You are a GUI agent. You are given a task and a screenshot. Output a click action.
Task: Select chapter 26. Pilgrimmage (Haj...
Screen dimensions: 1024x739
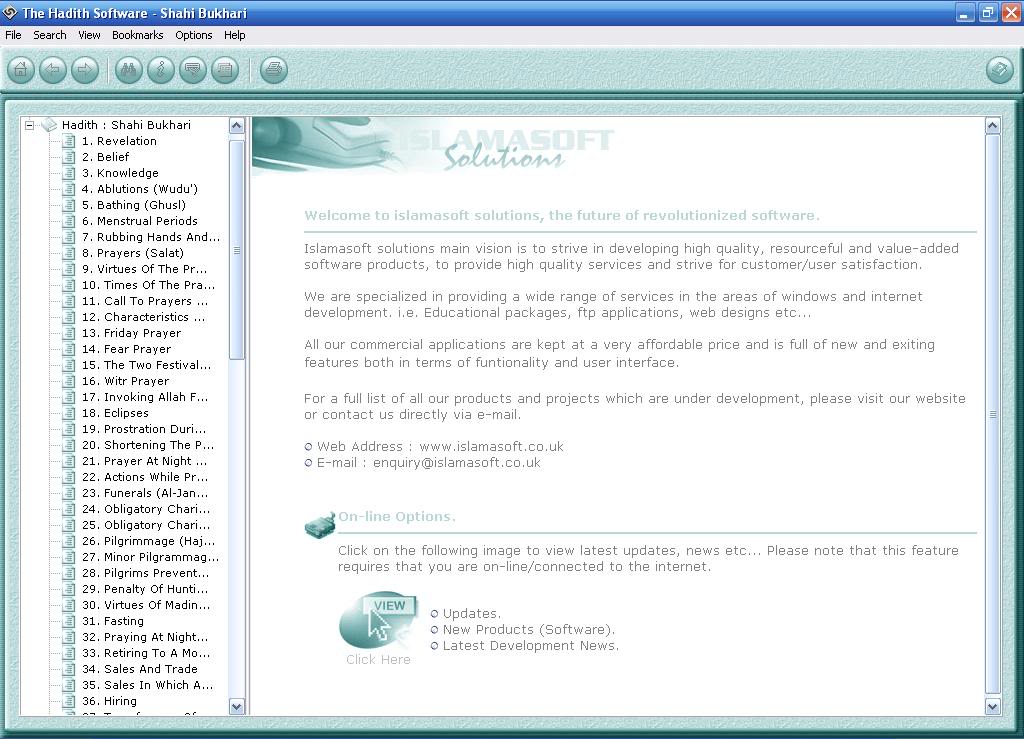pos(148,541)
